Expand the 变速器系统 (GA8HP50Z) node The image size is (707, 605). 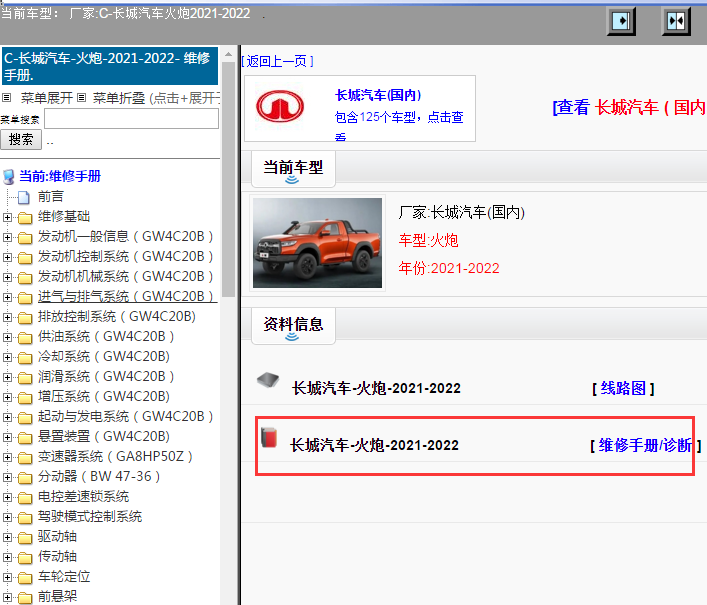pyautogui.click(x=7, y=457)
